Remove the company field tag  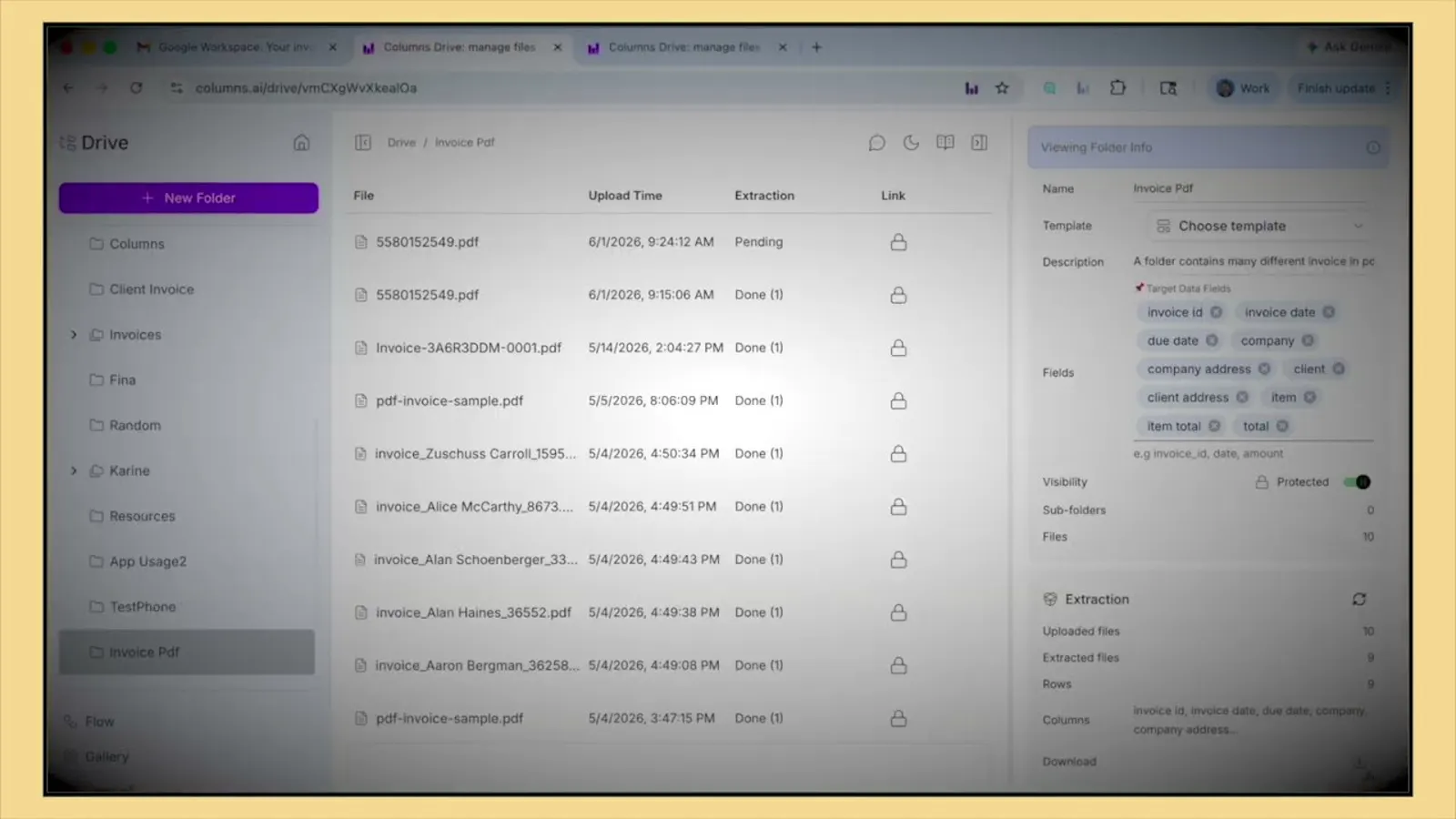click(1308, 340)
